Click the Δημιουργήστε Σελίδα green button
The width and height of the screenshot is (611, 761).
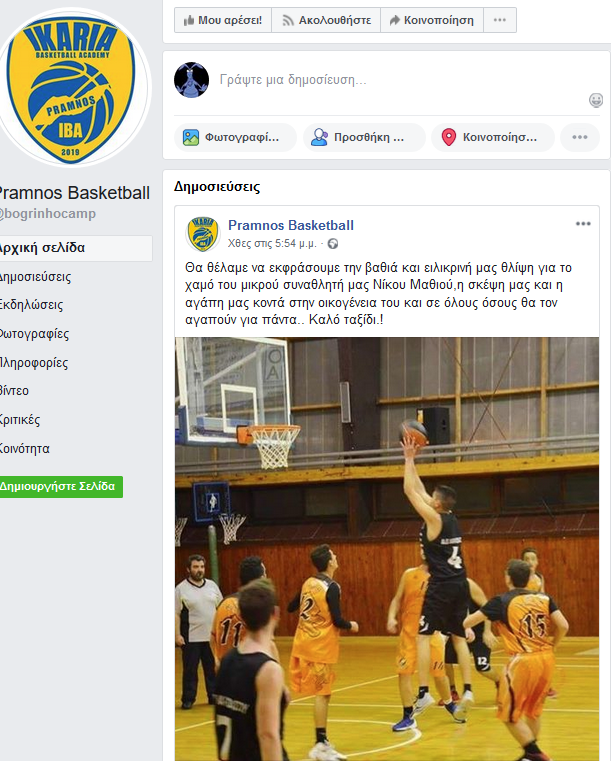(59, 487)
